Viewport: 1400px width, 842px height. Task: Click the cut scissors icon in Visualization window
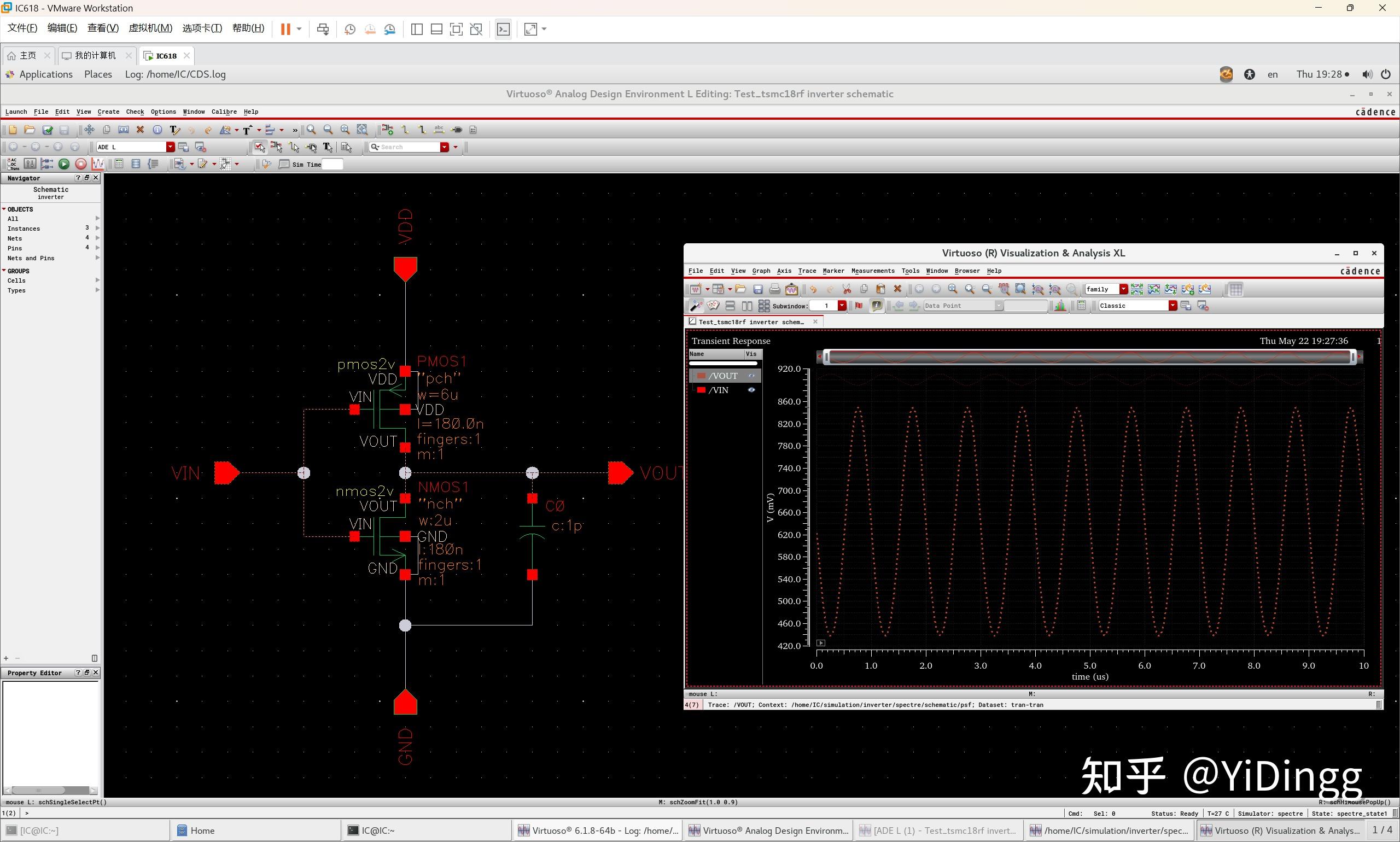tap(847, 289)
